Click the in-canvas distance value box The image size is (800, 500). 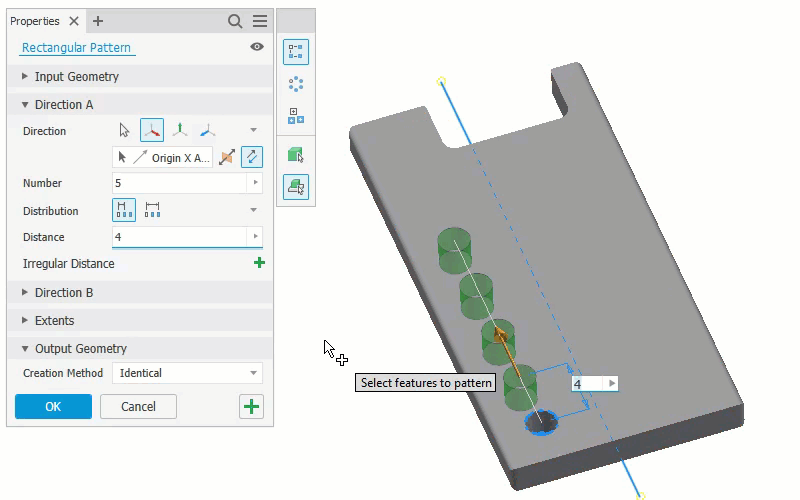pos(588,384)
